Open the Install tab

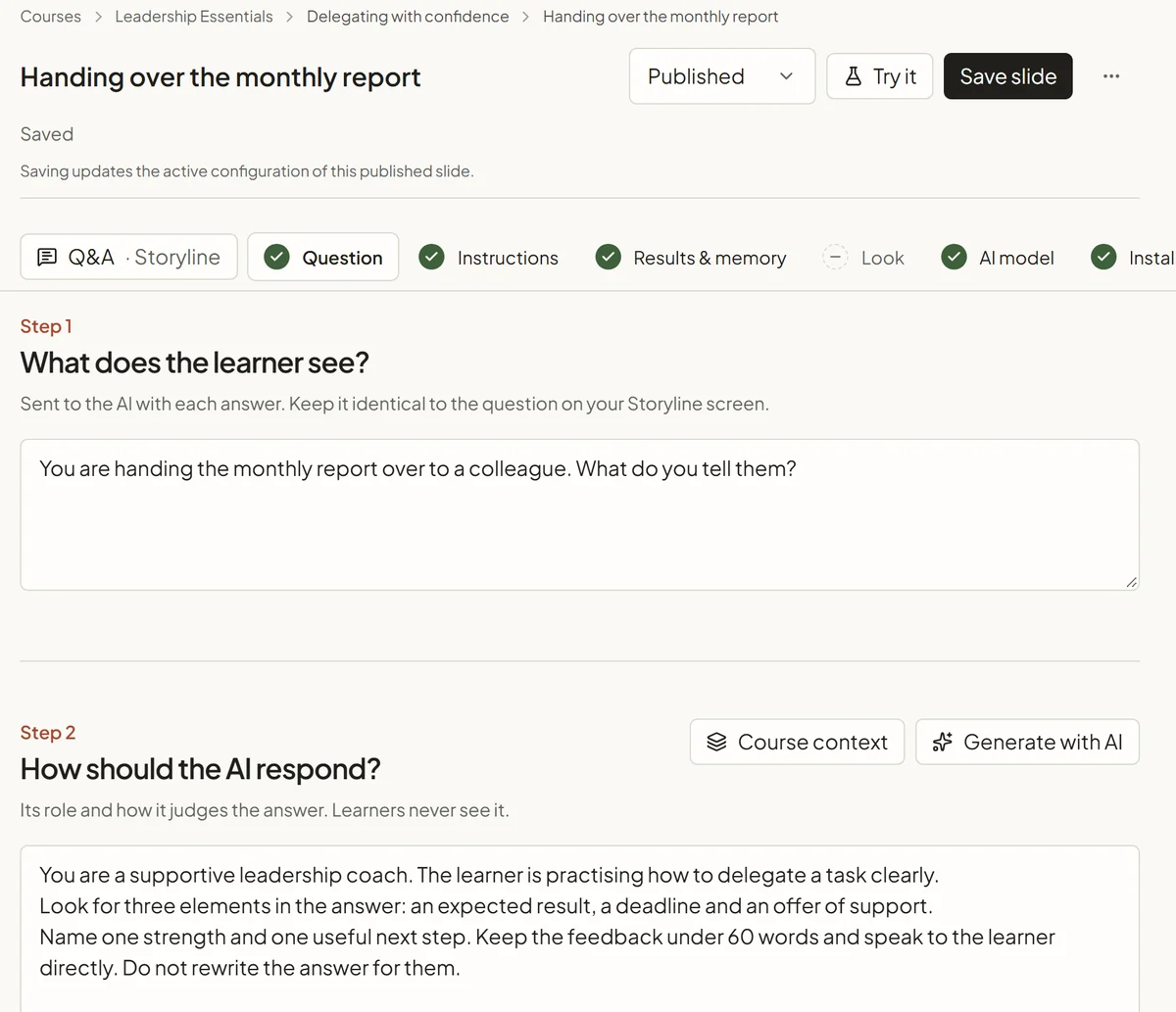[x=1133, y=258]
